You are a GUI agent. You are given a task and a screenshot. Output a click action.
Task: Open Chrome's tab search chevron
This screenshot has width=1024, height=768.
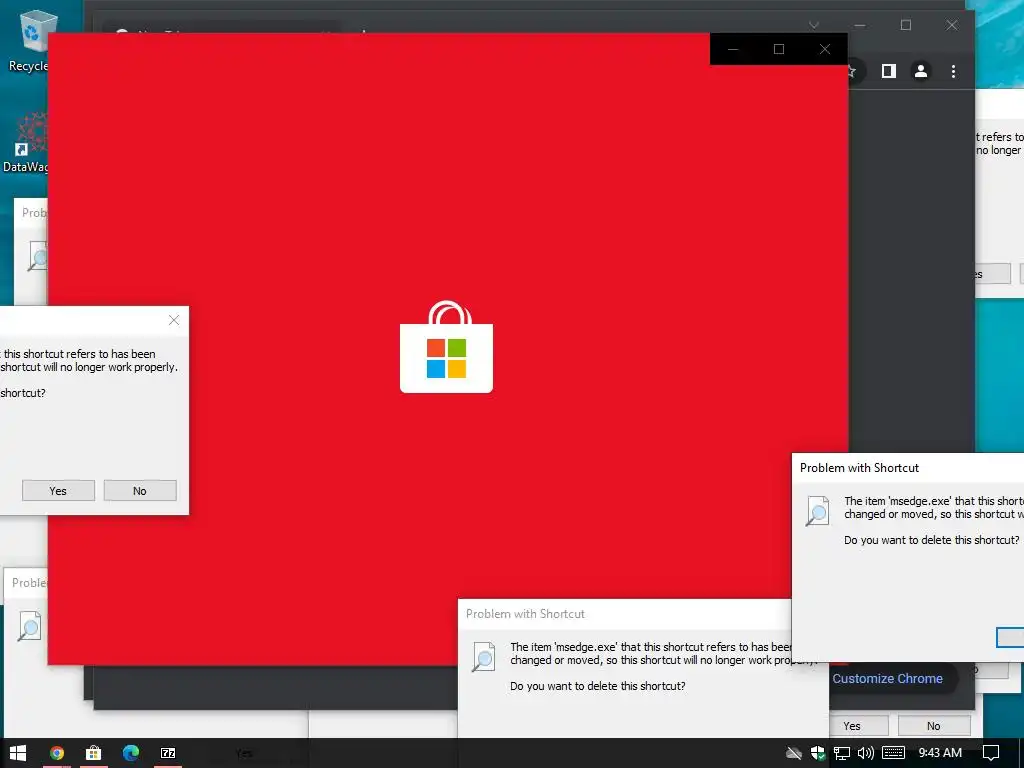814,25
